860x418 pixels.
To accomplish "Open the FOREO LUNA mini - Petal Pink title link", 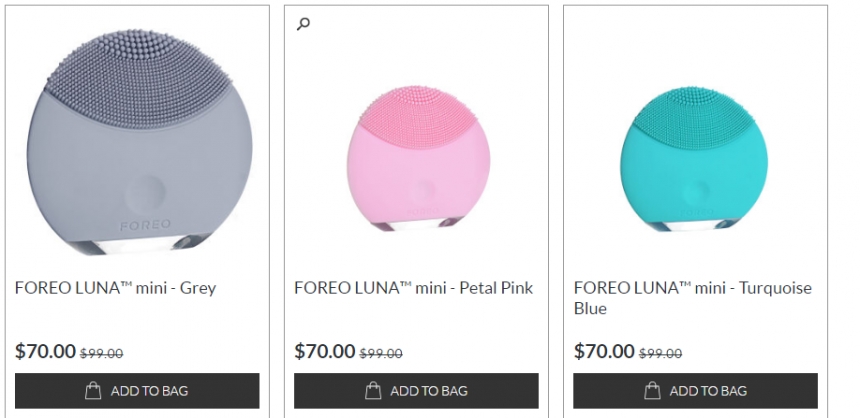I will (x=413, y=288).
